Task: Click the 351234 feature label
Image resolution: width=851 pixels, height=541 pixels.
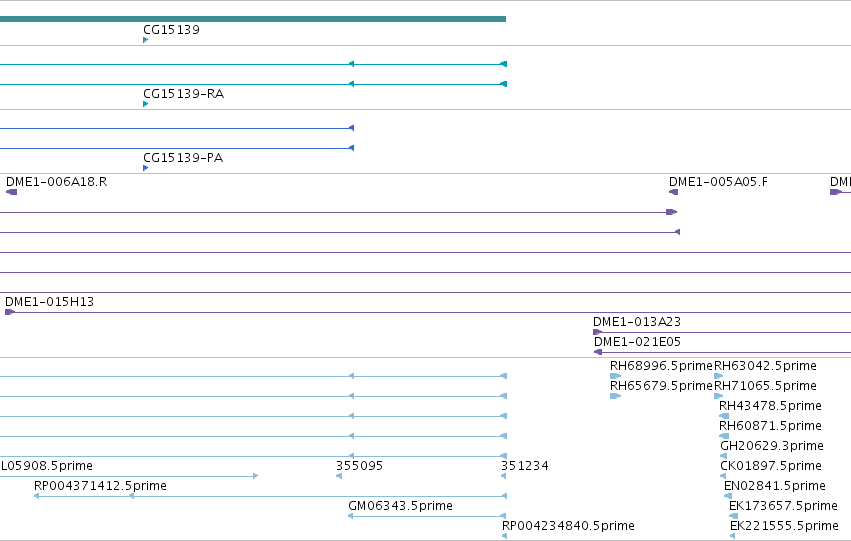Action: [524, 466]
